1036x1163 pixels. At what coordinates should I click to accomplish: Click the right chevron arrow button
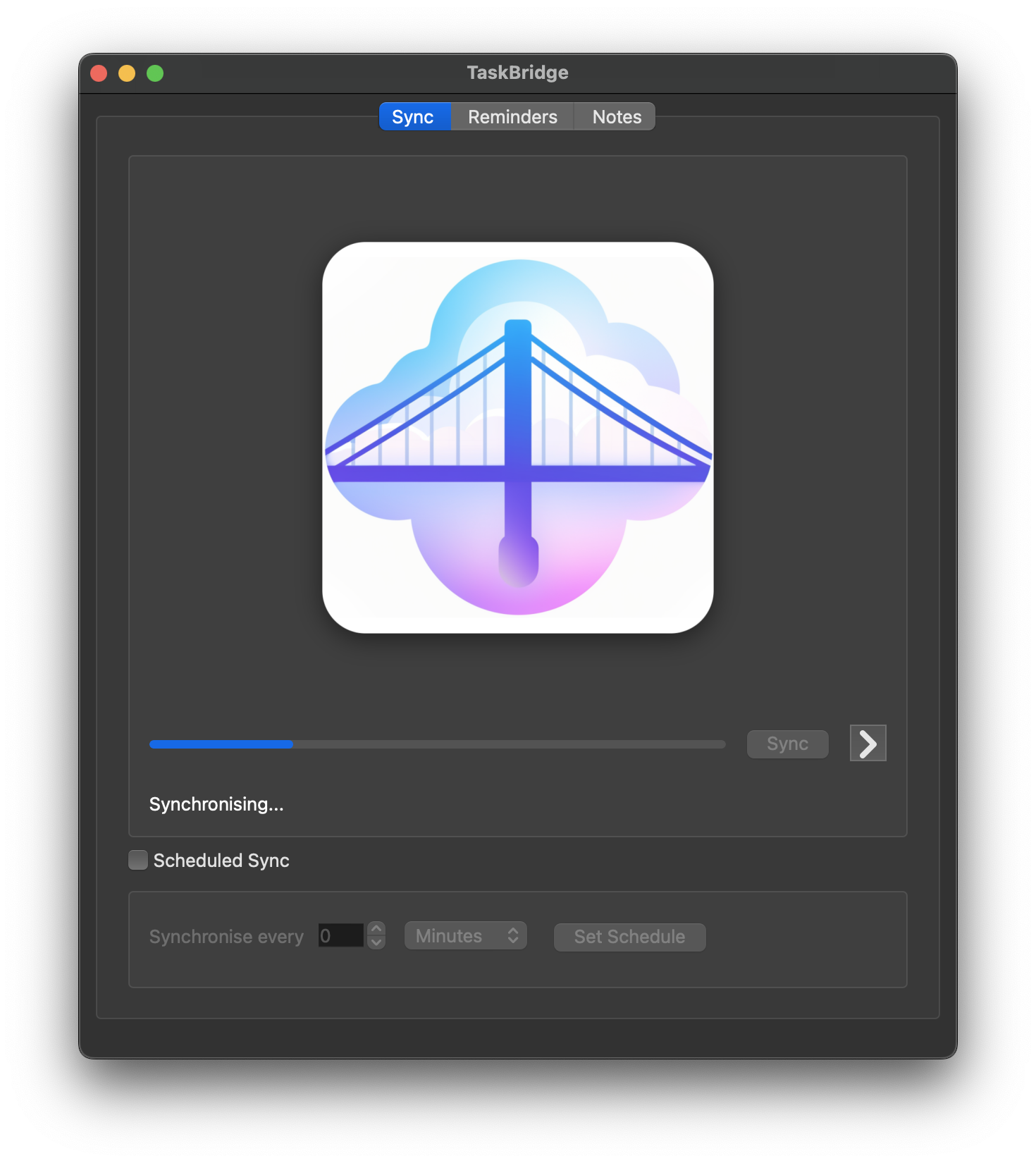[x=868, y=744]
